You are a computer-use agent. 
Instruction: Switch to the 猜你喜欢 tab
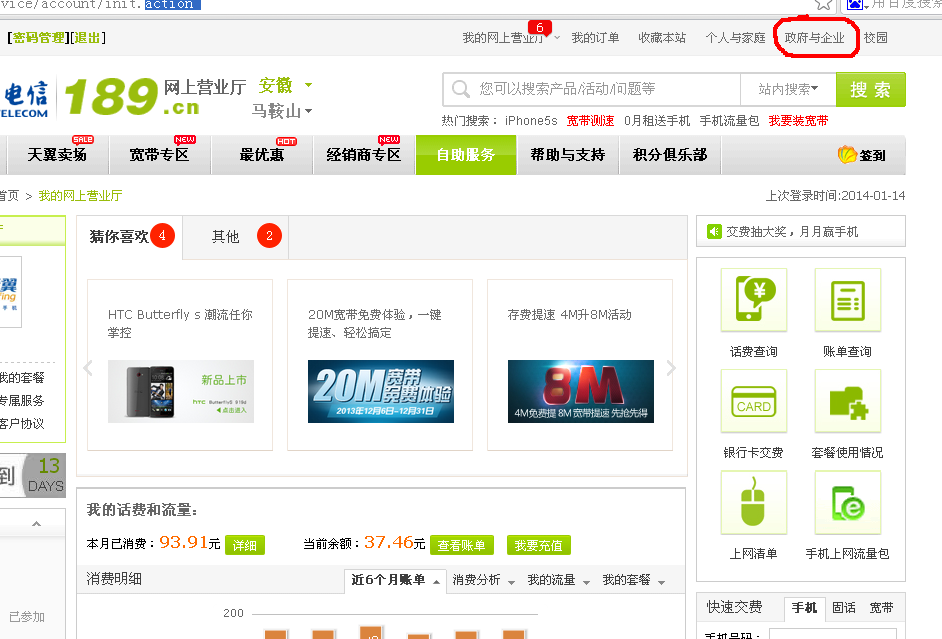130,237
